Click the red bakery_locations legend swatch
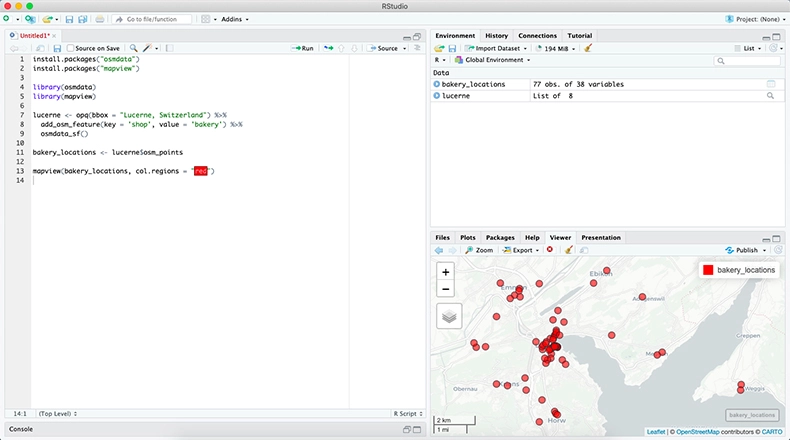This screenshot has height=440, width=790. [708, 270]
